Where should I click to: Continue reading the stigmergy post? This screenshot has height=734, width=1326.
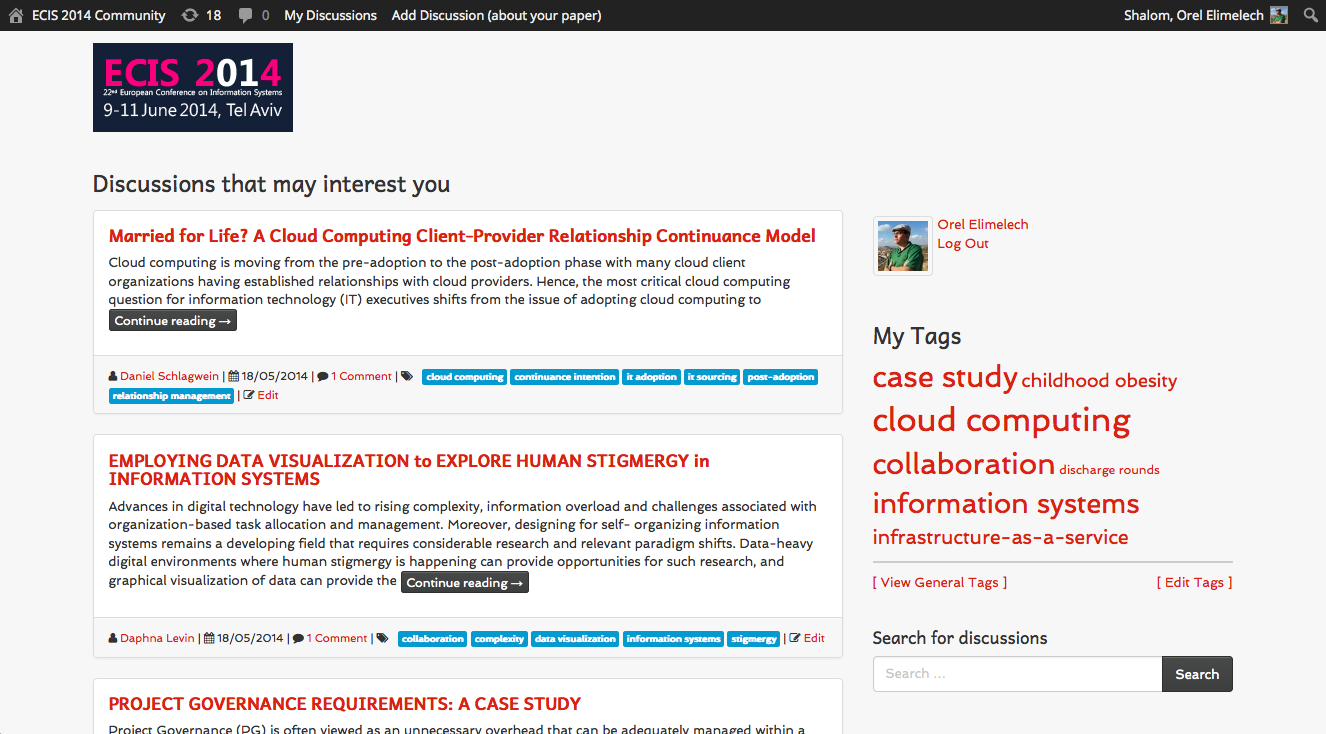465,583
